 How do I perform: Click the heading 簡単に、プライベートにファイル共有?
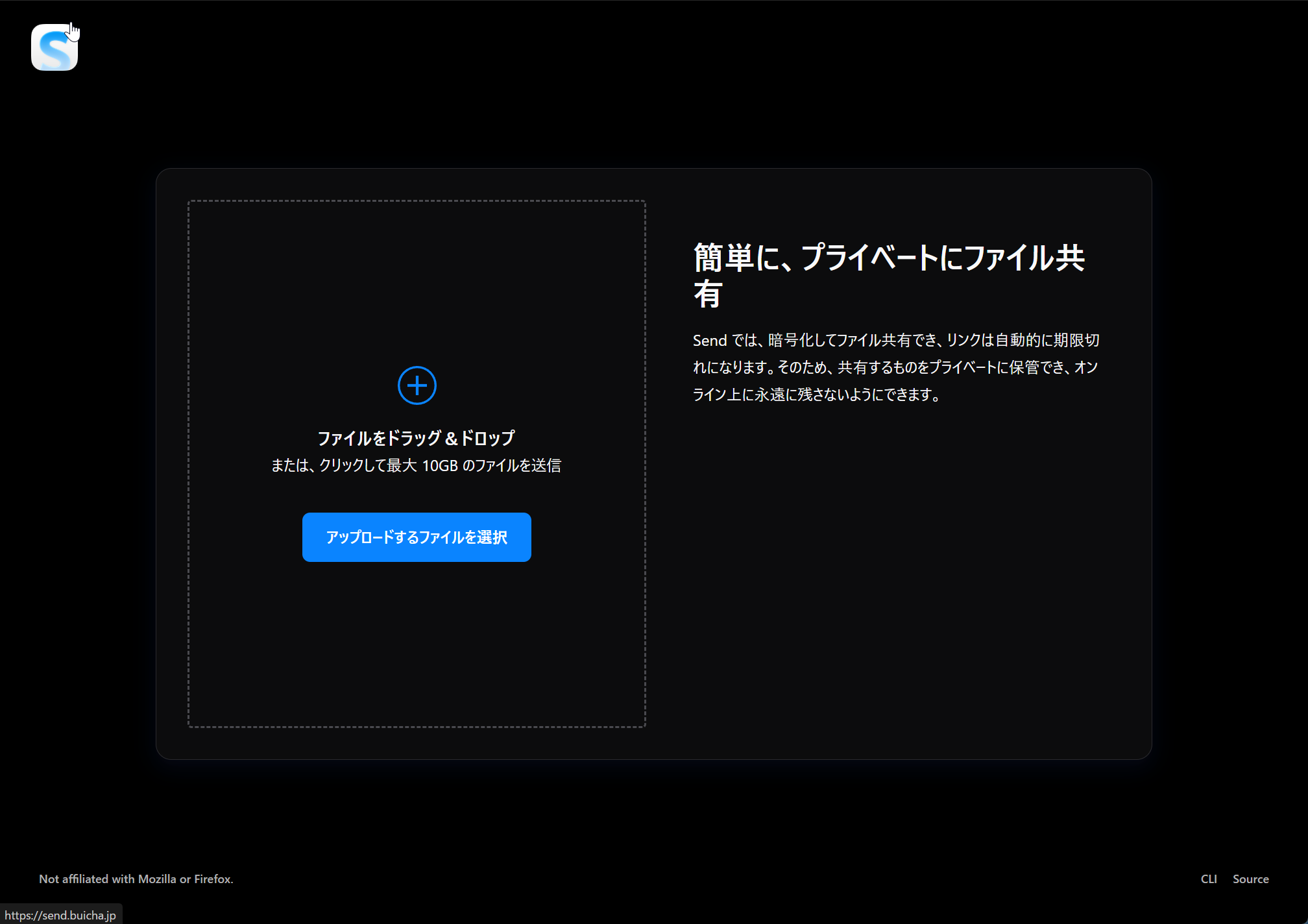[889, 275]
